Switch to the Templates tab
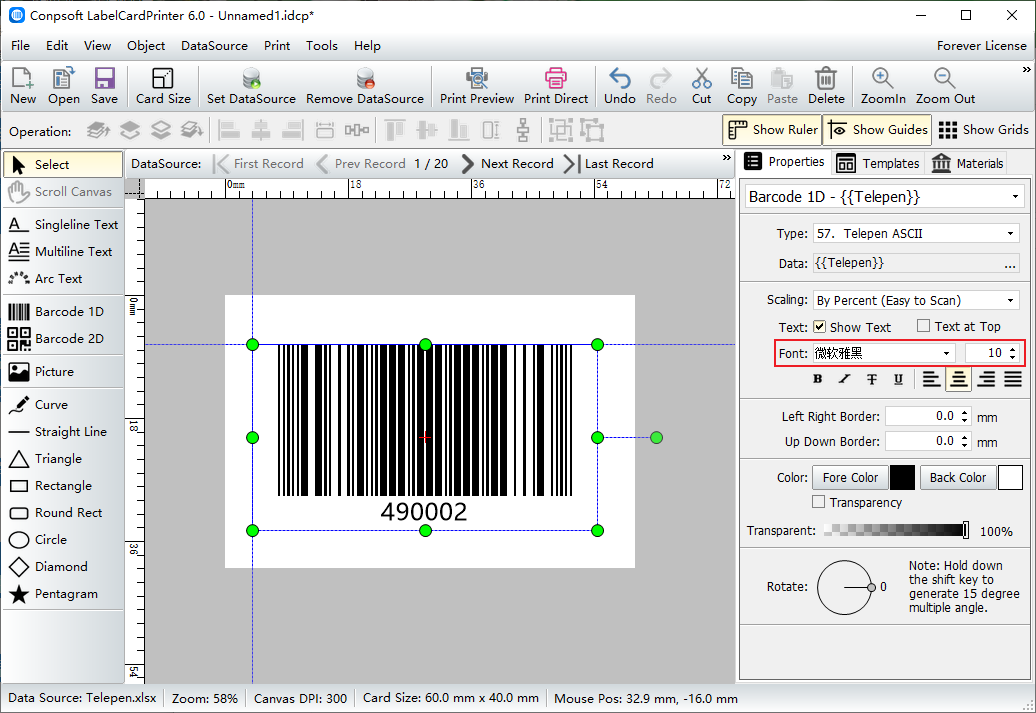Screen dimensions: 1036x713 point(878,163)
